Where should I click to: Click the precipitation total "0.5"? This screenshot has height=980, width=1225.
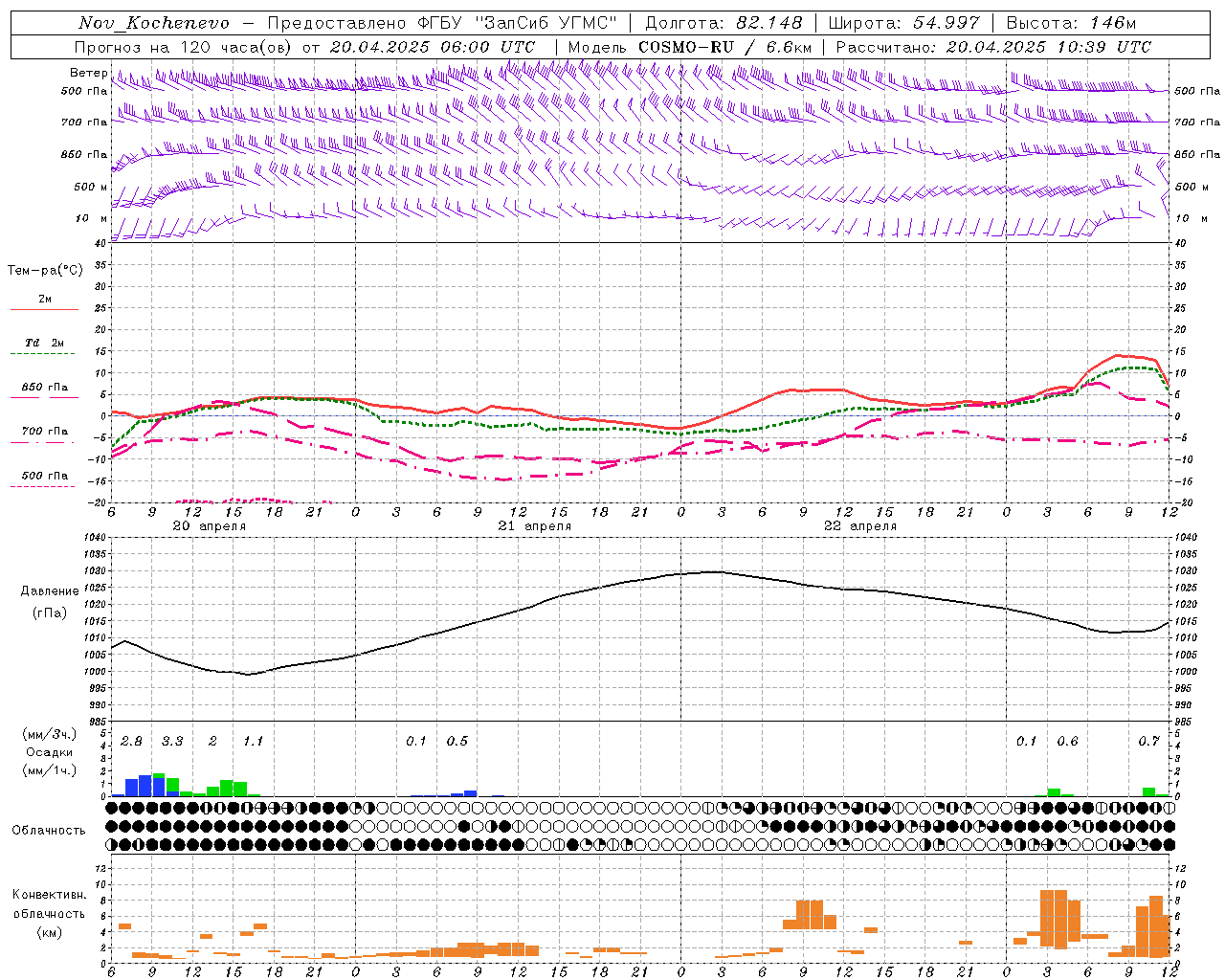[x=457, y=742]
